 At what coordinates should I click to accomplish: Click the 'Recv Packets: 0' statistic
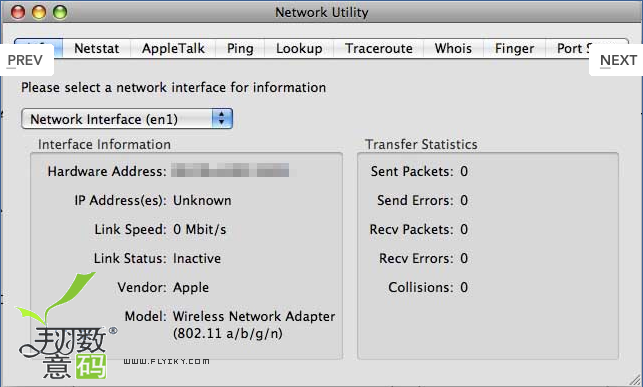(x=419, y=229)
